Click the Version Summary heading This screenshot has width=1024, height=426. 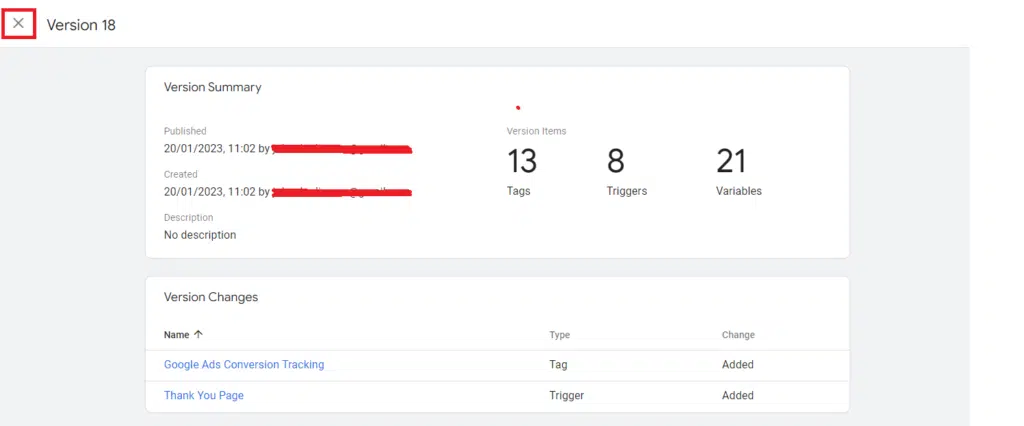212,87
